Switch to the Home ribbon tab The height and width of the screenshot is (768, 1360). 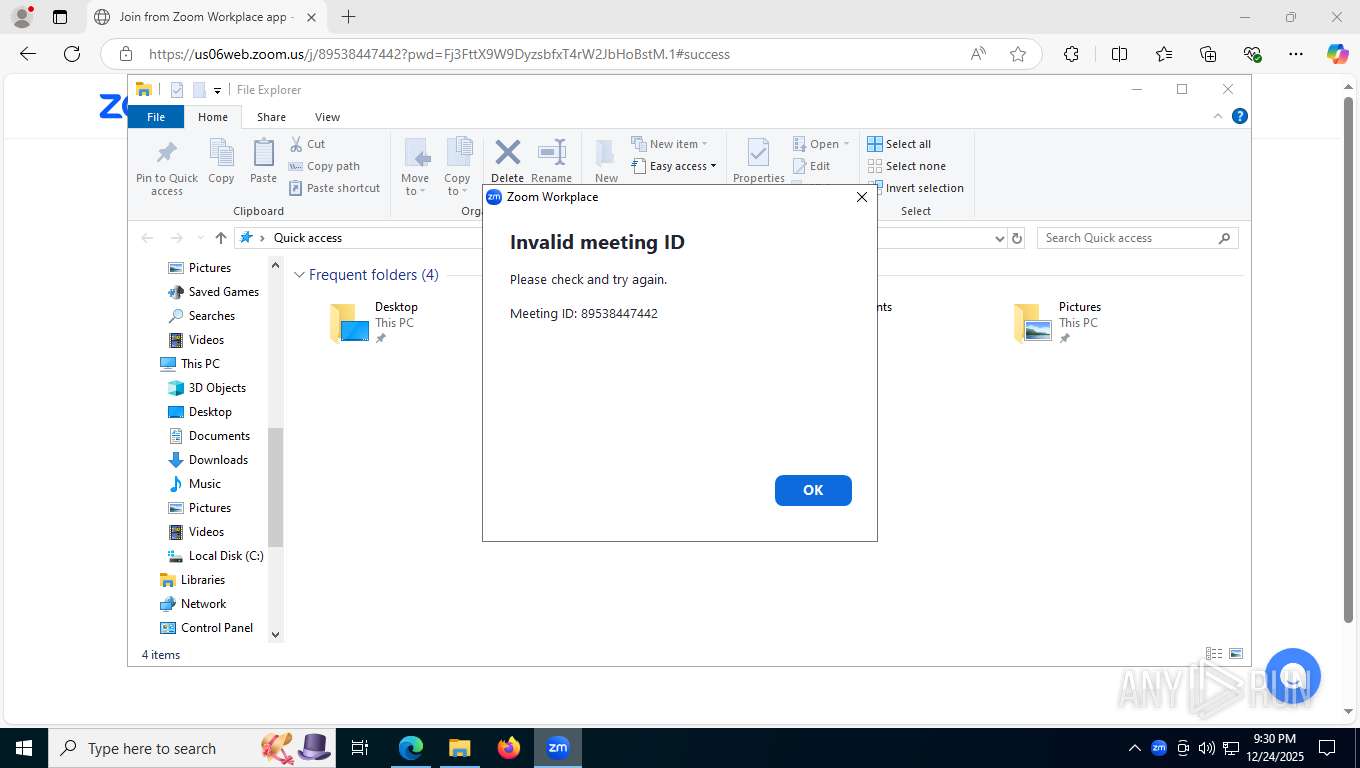[x=212, y=117]
